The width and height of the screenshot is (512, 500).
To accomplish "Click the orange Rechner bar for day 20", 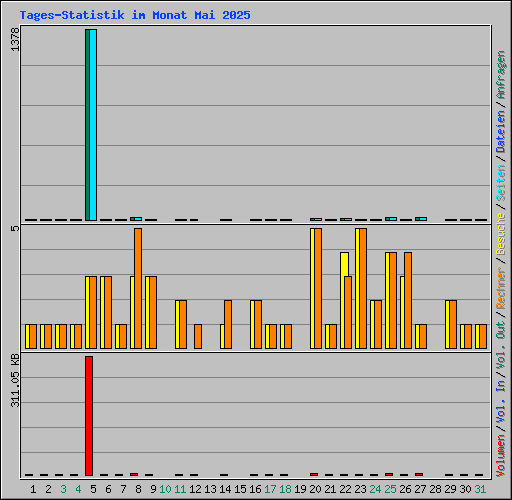I will [x=318, y=289].
